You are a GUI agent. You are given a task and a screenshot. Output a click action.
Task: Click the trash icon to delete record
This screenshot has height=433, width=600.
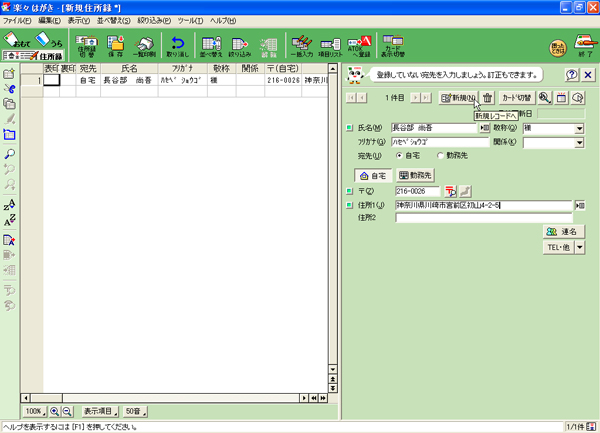point(487,97)
